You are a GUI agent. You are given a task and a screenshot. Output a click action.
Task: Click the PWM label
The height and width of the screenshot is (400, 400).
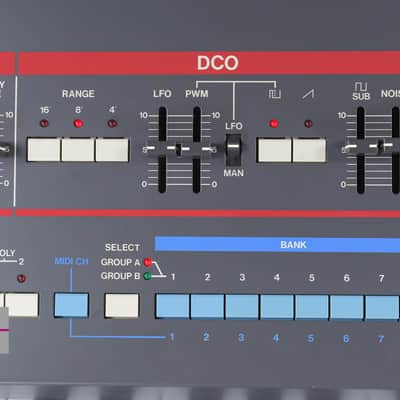point(197,94)
